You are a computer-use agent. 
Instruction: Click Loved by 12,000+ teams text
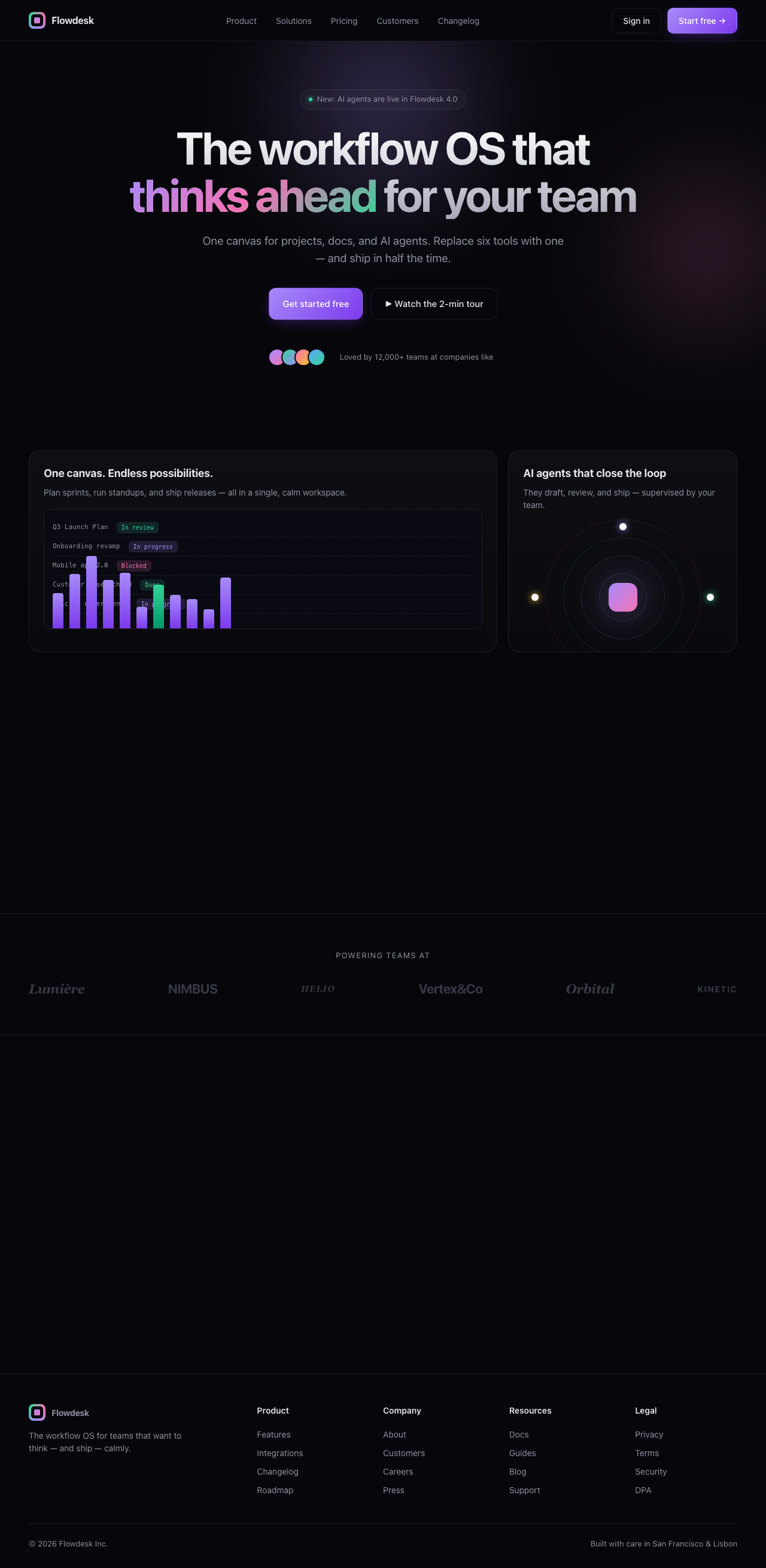pos(416,357)
